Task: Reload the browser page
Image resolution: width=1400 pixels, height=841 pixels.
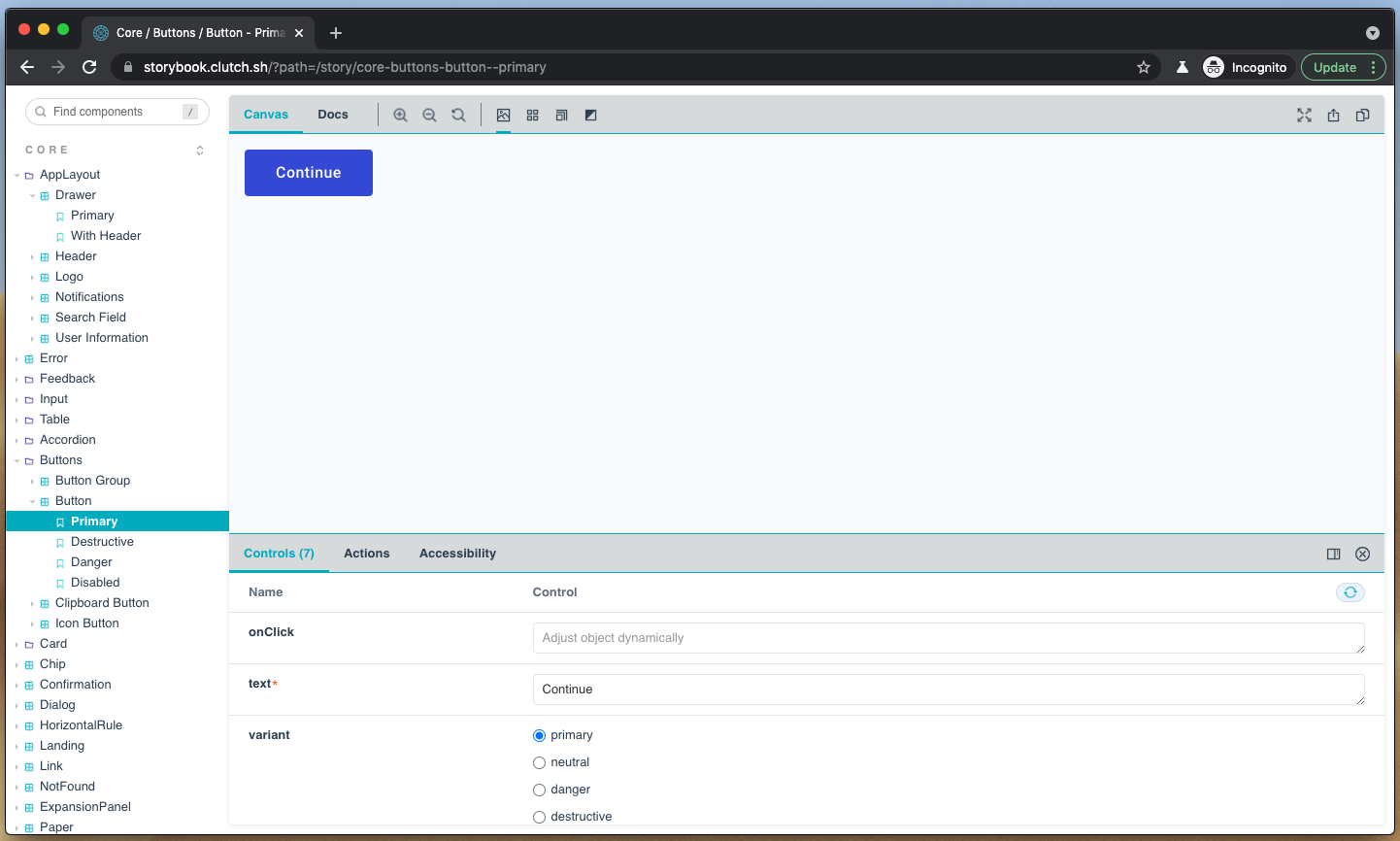Action: coord(89,67)
